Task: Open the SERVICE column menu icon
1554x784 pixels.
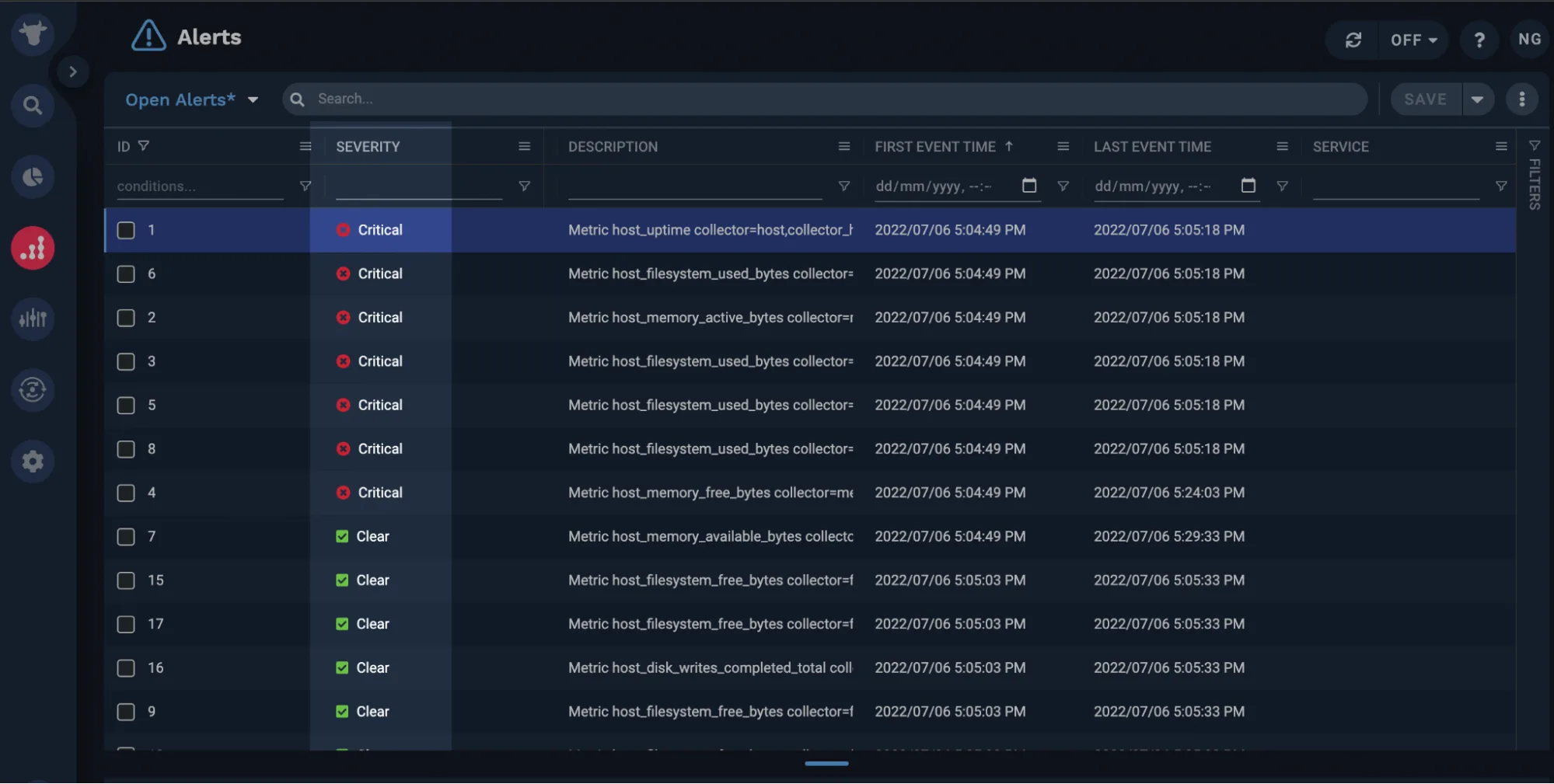Action: click(x=1501, y=146)
